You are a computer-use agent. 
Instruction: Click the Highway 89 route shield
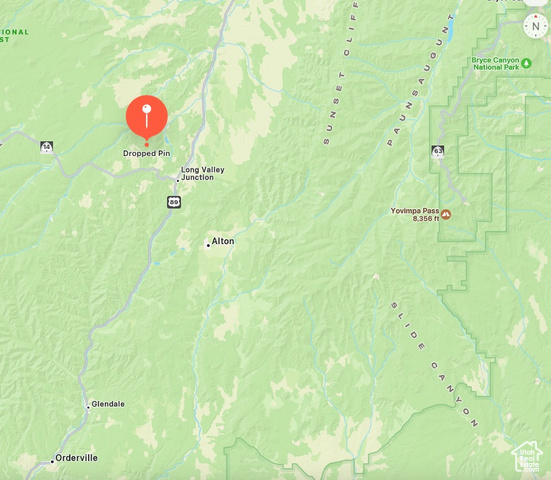click(174, 202)
